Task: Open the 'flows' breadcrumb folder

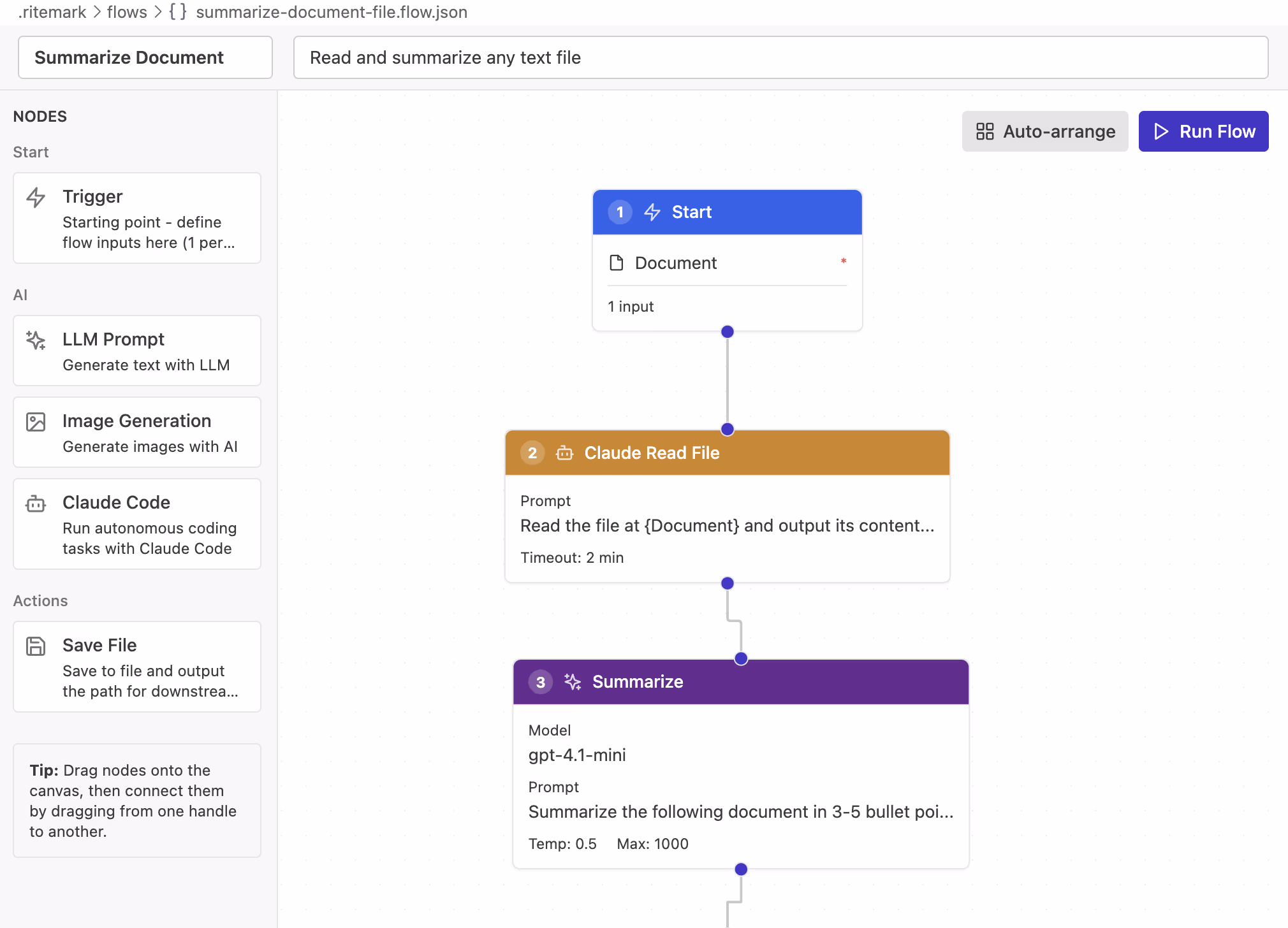Action: click(x=127, y=12)
